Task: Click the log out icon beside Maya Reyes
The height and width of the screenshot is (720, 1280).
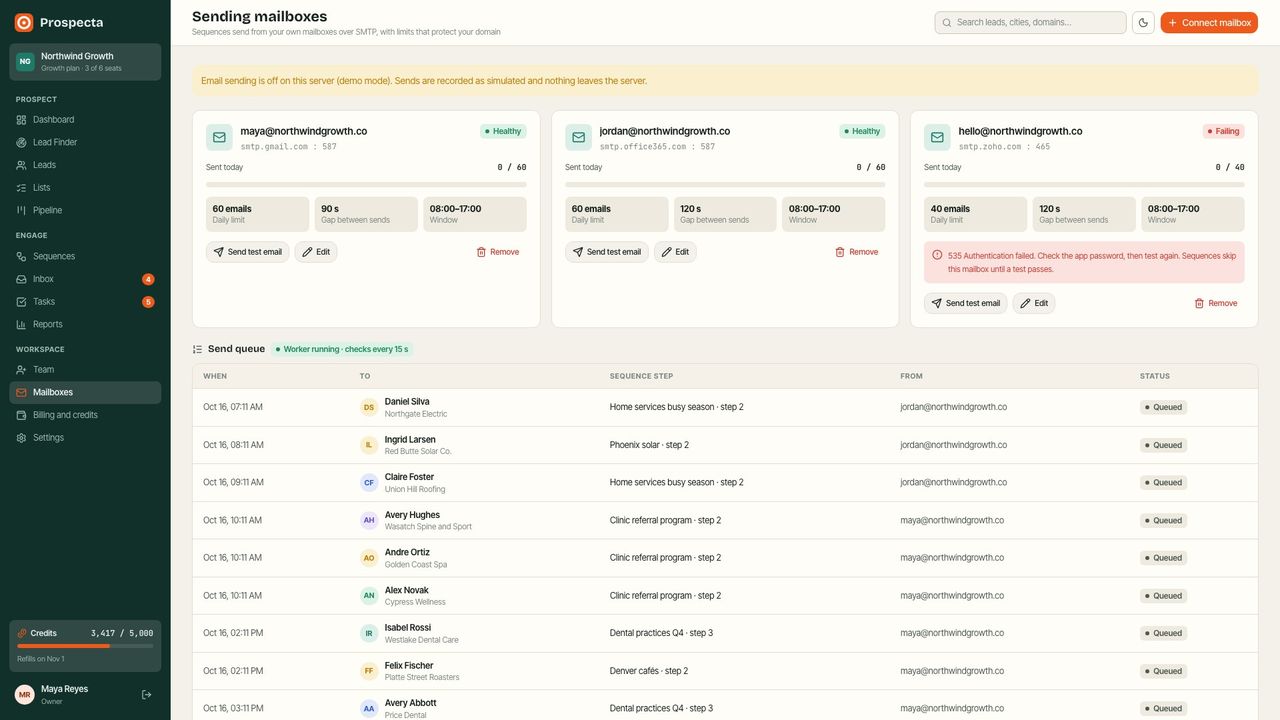Action: point(147,694)
